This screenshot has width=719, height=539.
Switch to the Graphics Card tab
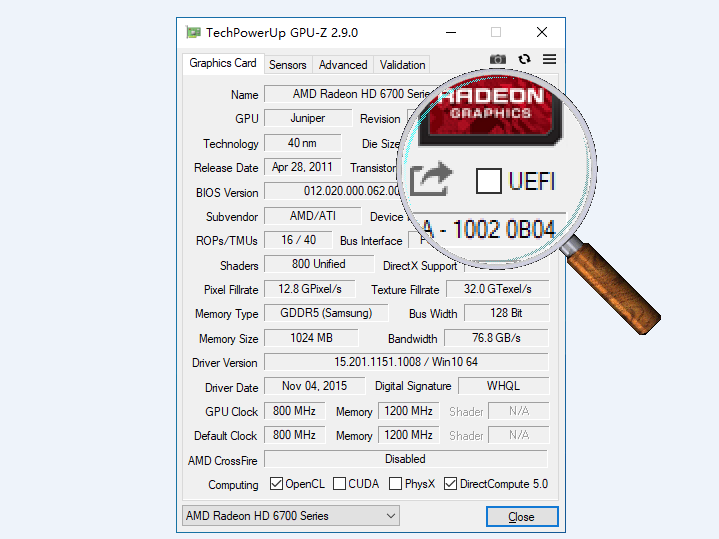pyautogui.click(x=223, y=63)
